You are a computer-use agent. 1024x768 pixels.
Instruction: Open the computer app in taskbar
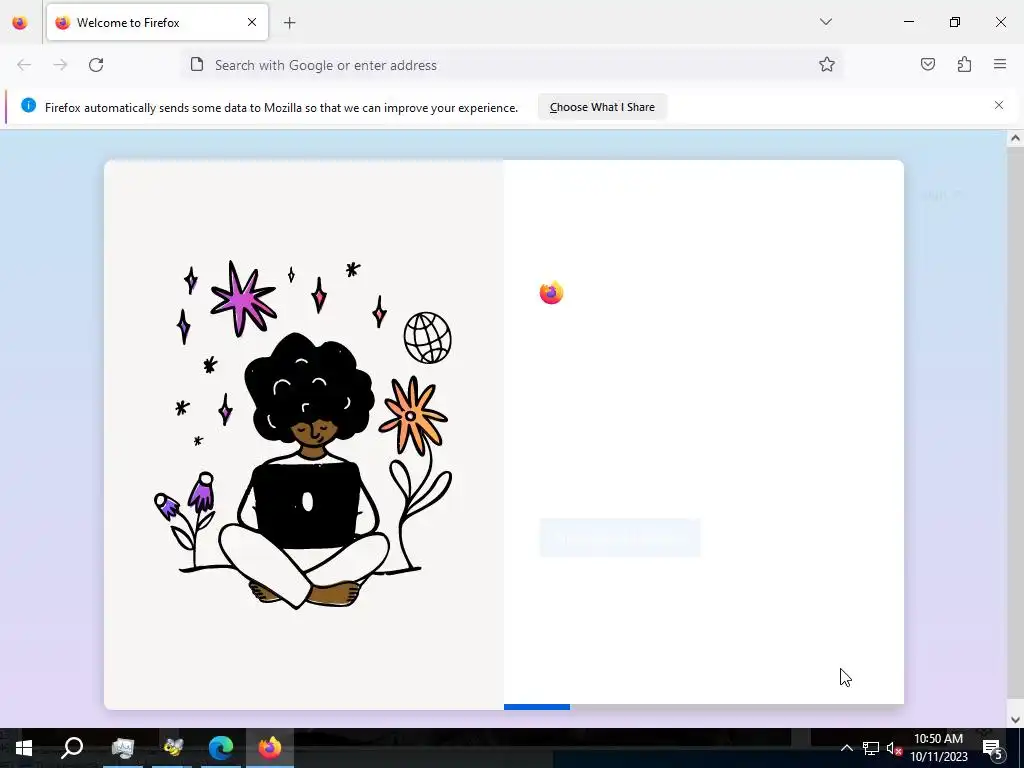[x=123, y=748]
